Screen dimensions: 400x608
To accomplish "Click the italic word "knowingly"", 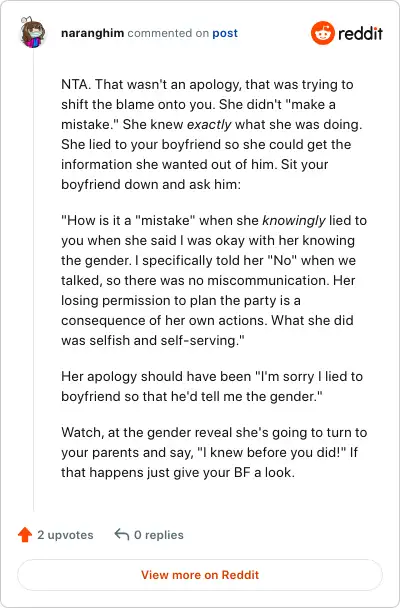I will pyautogui.click(x=294, y=221).
